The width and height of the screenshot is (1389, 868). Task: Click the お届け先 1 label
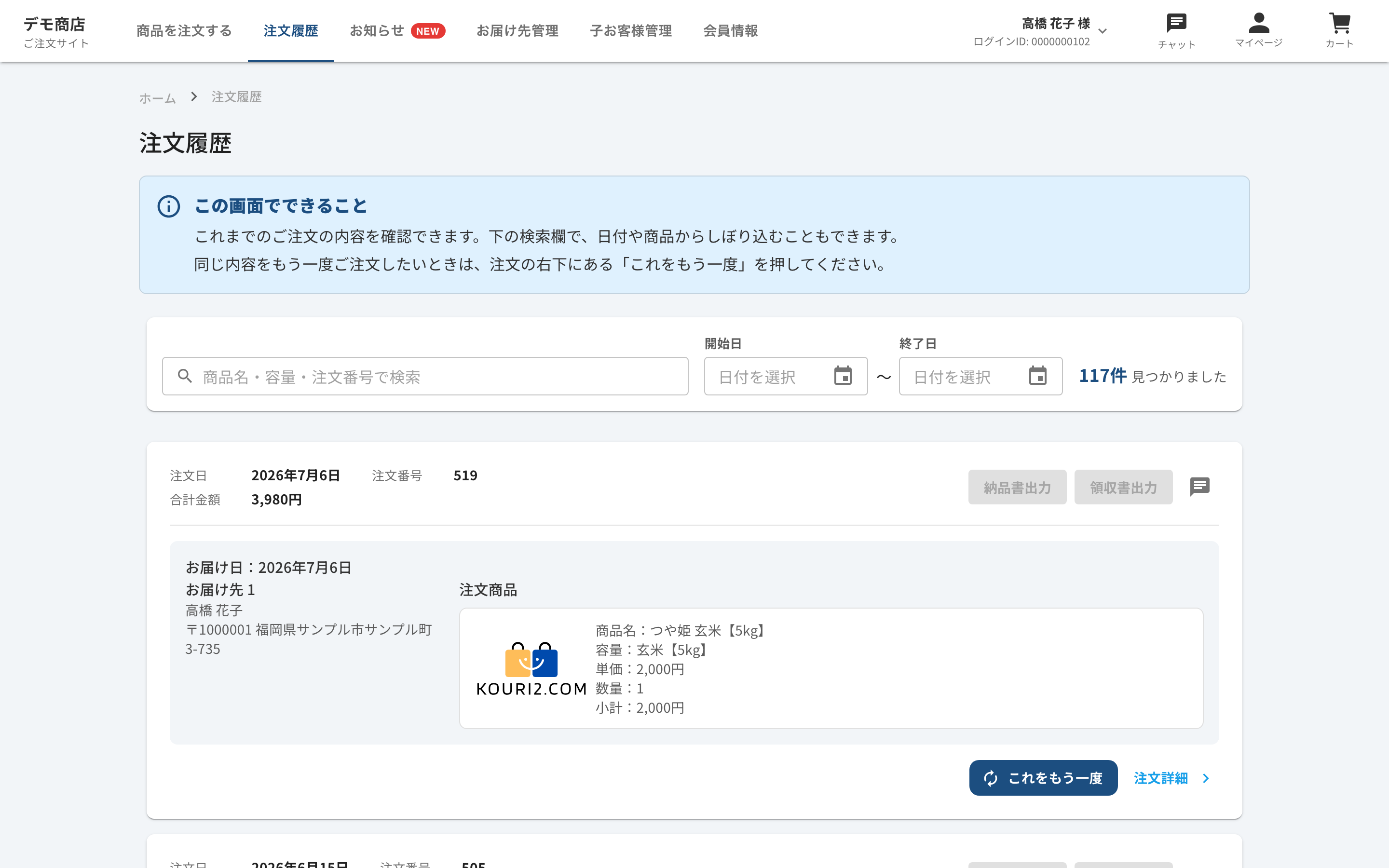pyautogui.click(x=220, y=590)
